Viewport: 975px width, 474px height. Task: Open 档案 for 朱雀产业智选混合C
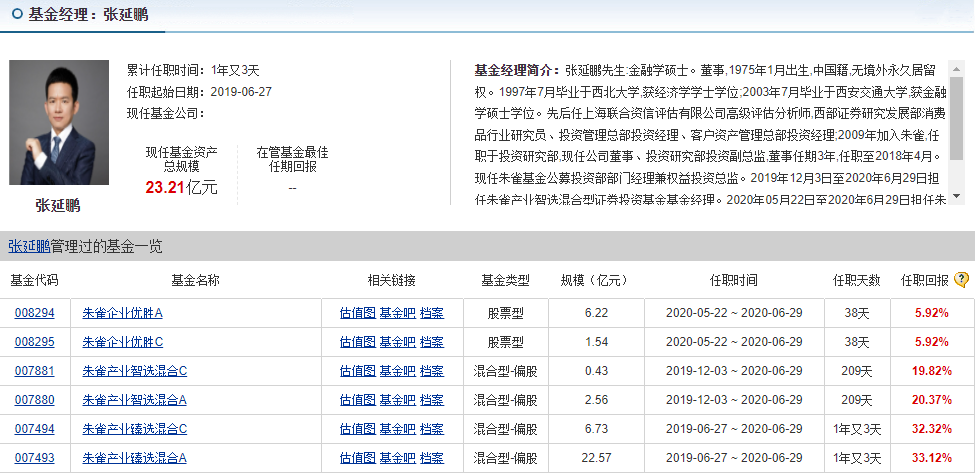pyautogui.click(x=432, y=371)
